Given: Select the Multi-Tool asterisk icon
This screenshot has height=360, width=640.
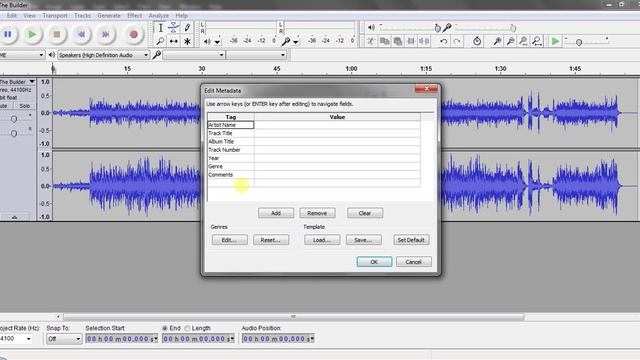Looking at the screenshot, I should [x=187, y=41].
